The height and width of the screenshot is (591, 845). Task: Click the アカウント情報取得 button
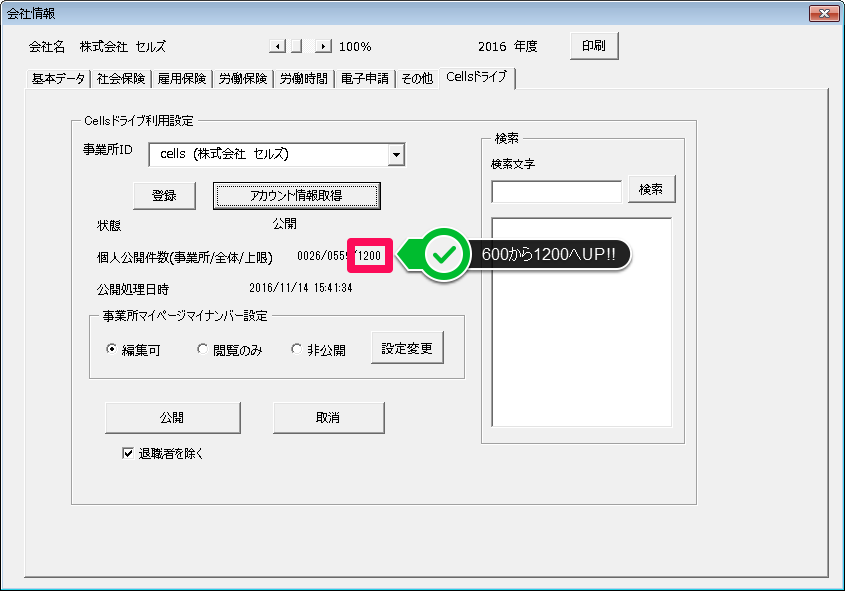[296, 196]
